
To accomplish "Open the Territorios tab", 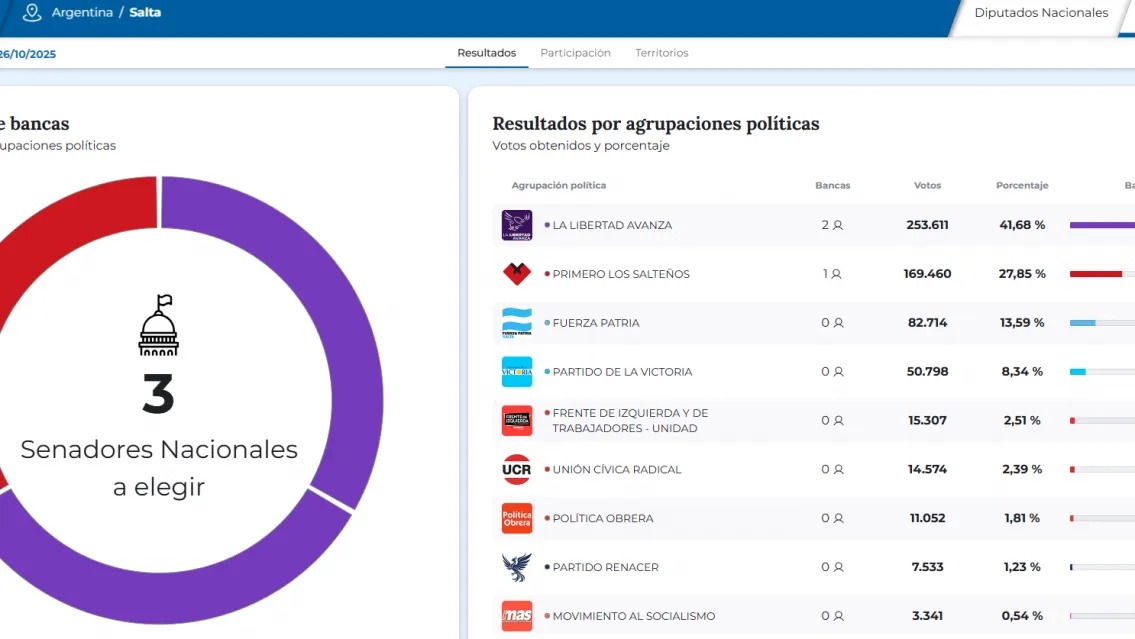I will tap(661, 53).
